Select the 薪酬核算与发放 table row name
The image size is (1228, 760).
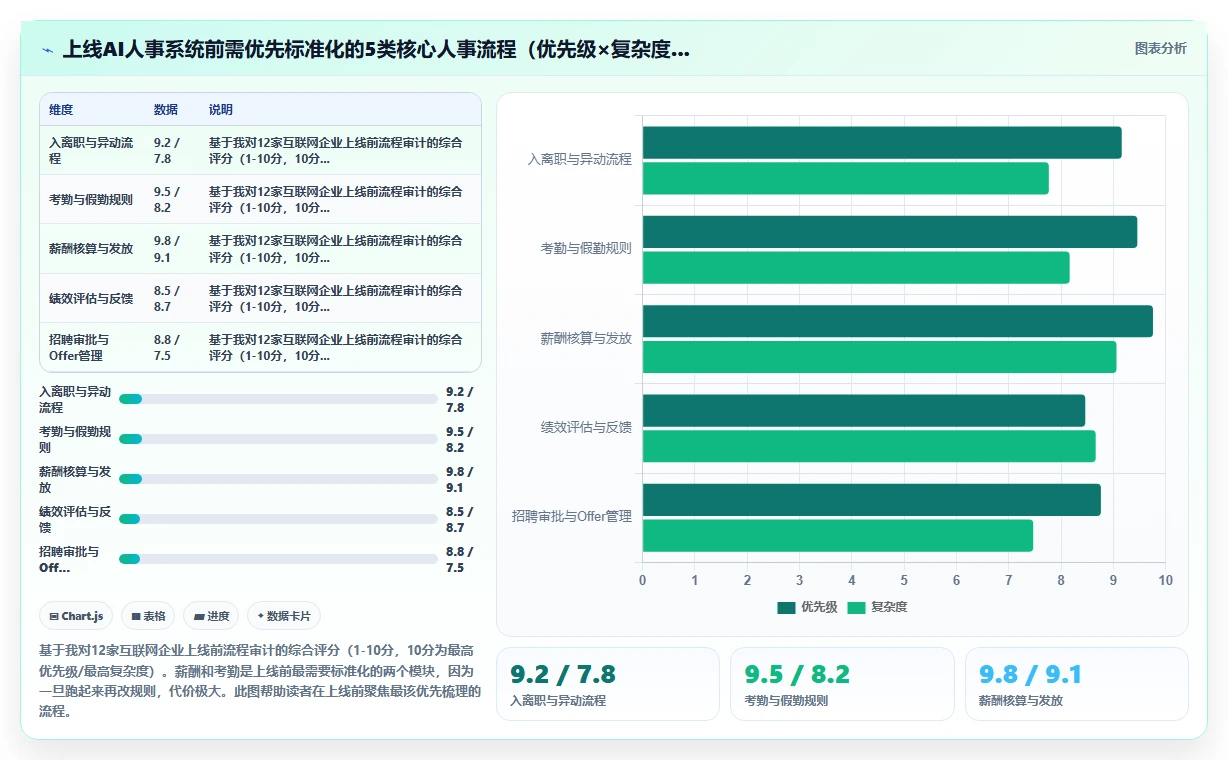point(91,249)
